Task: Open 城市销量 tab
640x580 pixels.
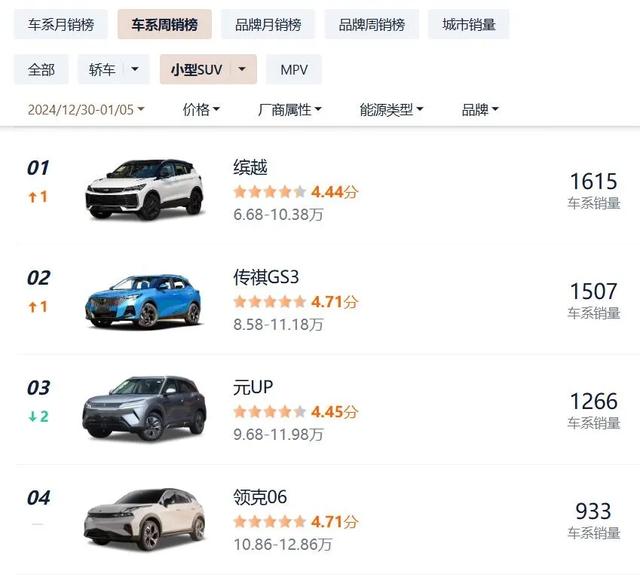Action: click(x=468, y=24)
